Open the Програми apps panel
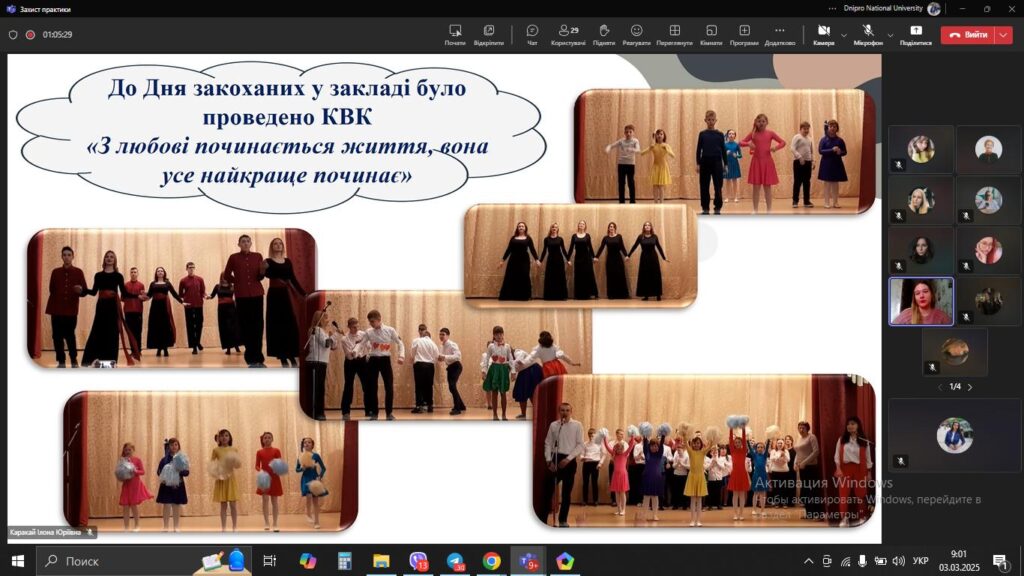Screen dimensions: 1024x576 pos(744,35)
